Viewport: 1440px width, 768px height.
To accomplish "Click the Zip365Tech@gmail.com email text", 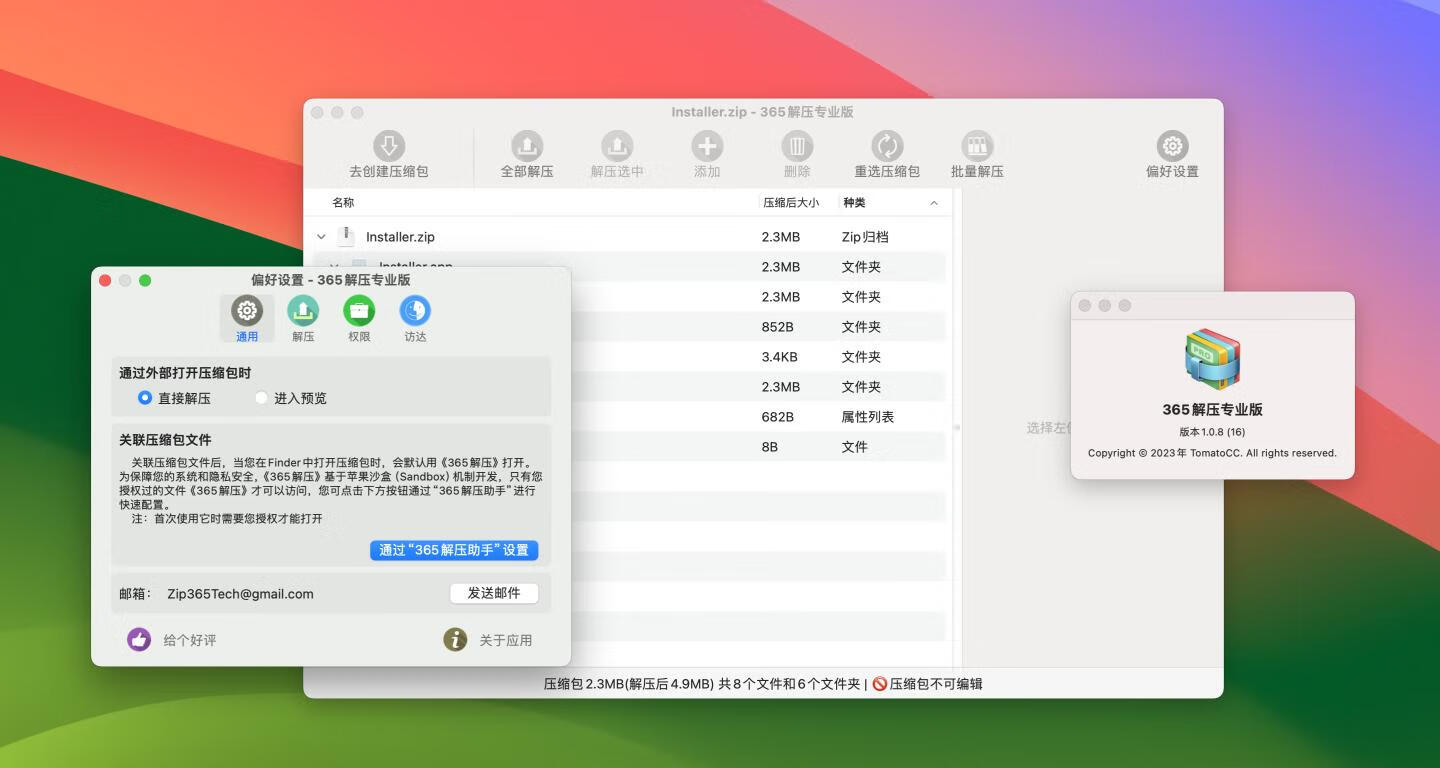I will tap(240, 594).
